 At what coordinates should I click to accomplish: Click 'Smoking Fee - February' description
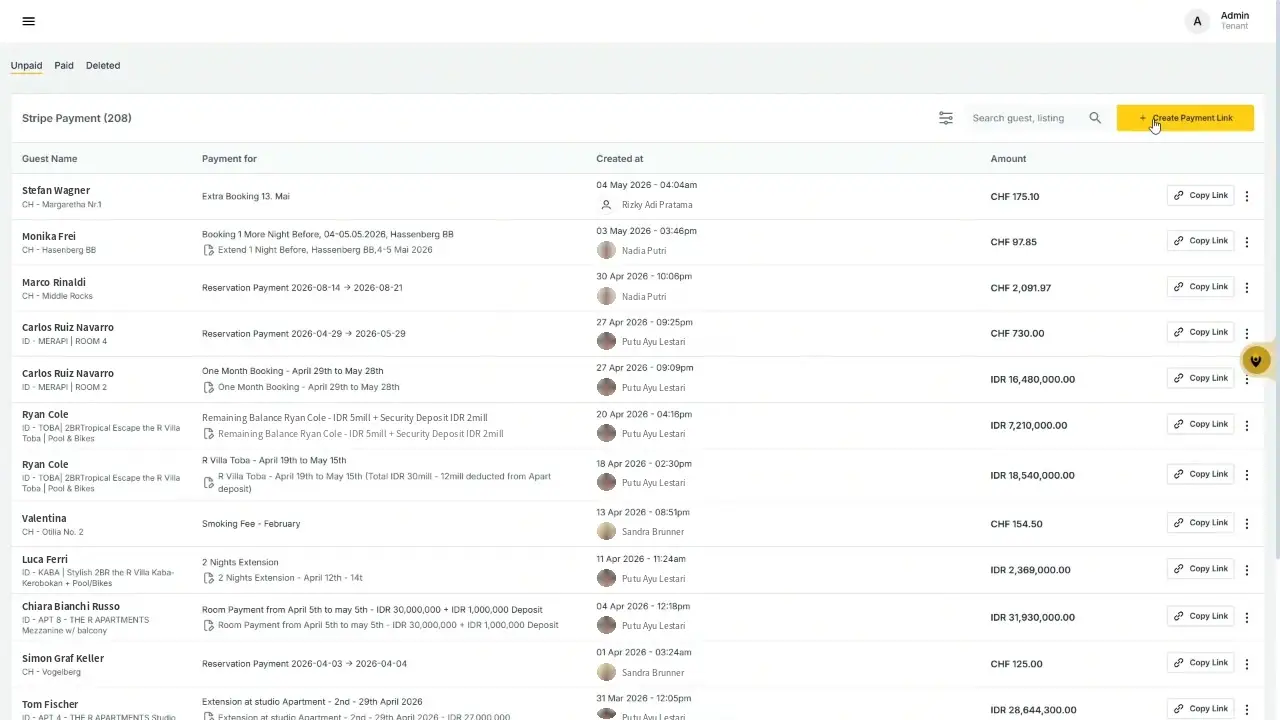[251, 524]
